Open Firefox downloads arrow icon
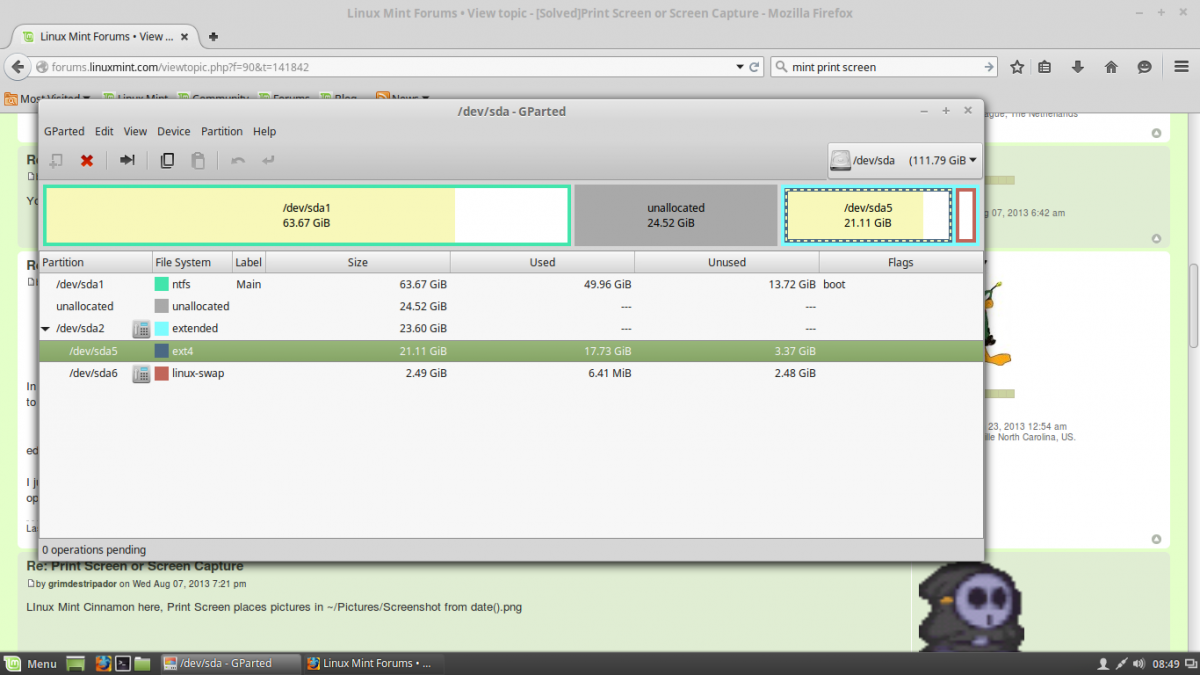 pos(1078,67)
